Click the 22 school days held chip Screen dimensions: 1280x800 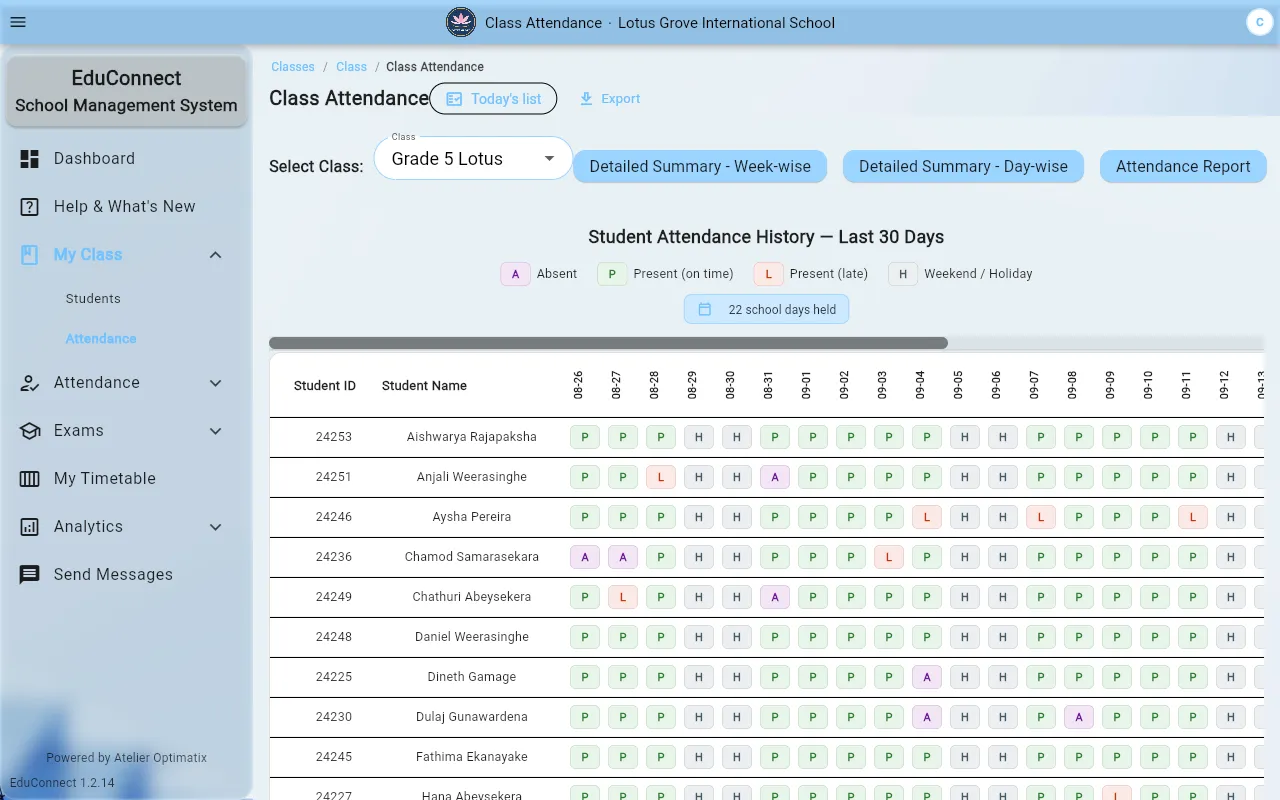point(766,309)
